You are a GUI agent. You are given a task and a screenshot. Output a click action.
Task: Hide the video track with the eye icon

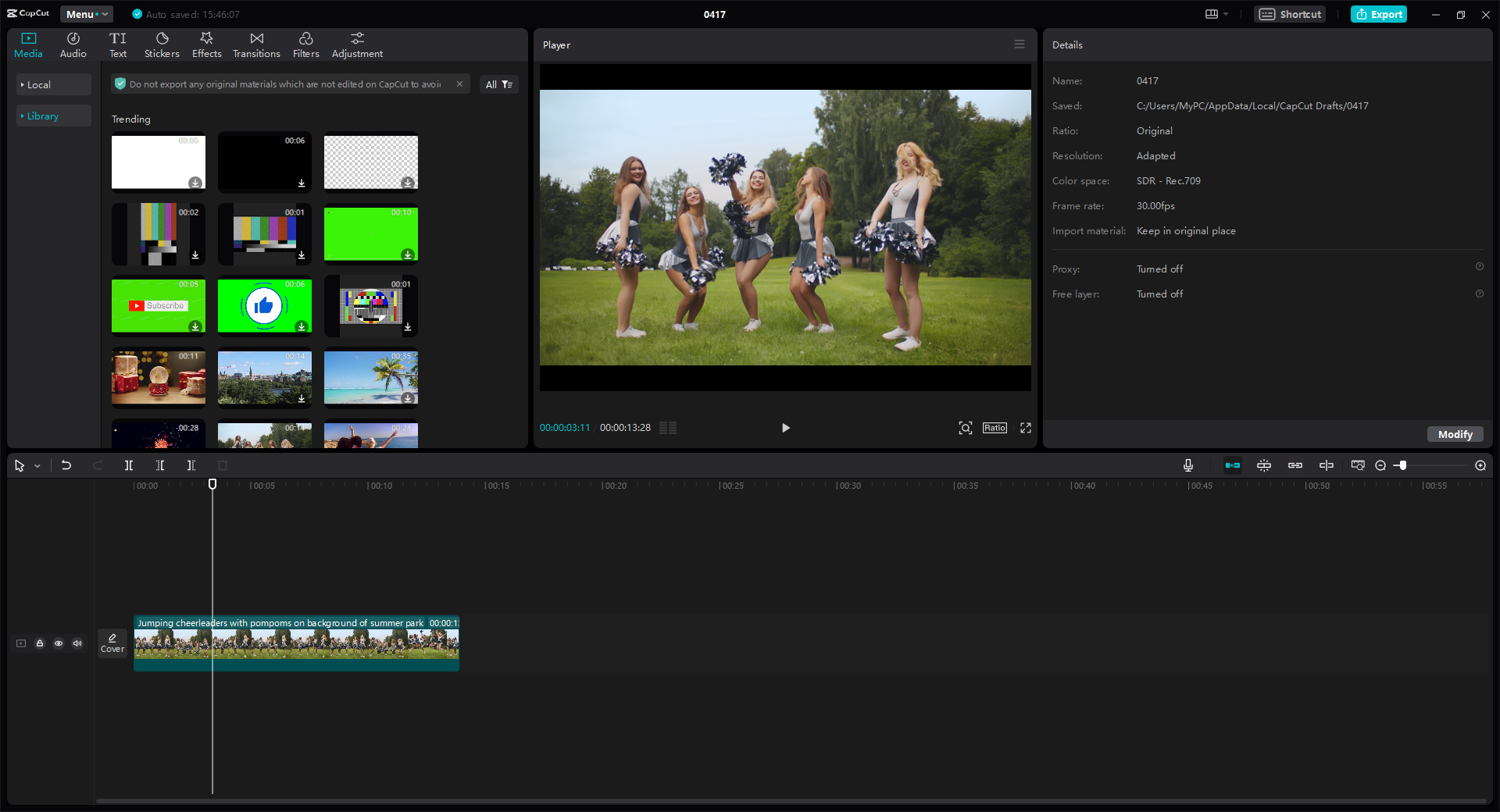tap(59, 643)
